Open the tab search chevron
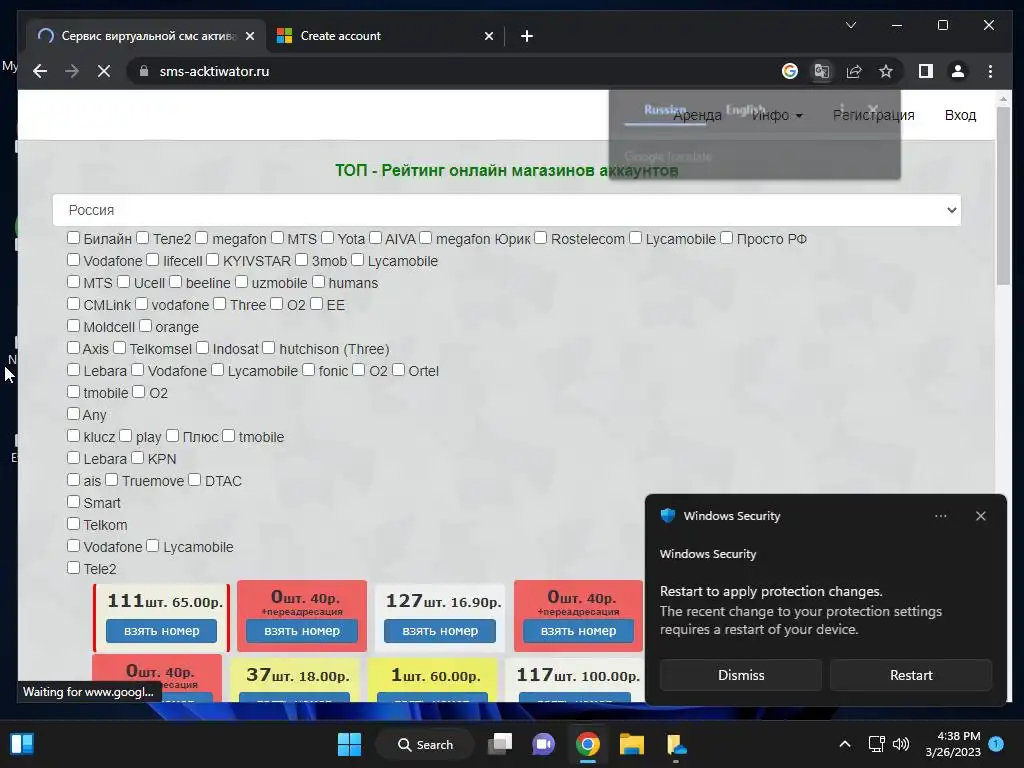 pyautogui.click(x=850, y=25)
